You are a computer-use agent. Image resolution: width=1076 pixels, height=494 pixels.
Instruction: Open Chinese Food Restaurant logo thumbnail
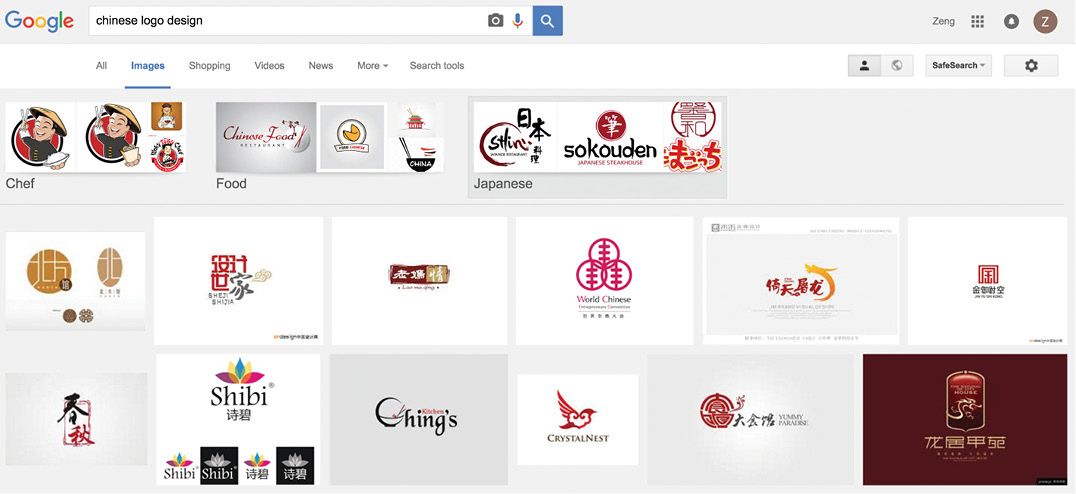266,137
